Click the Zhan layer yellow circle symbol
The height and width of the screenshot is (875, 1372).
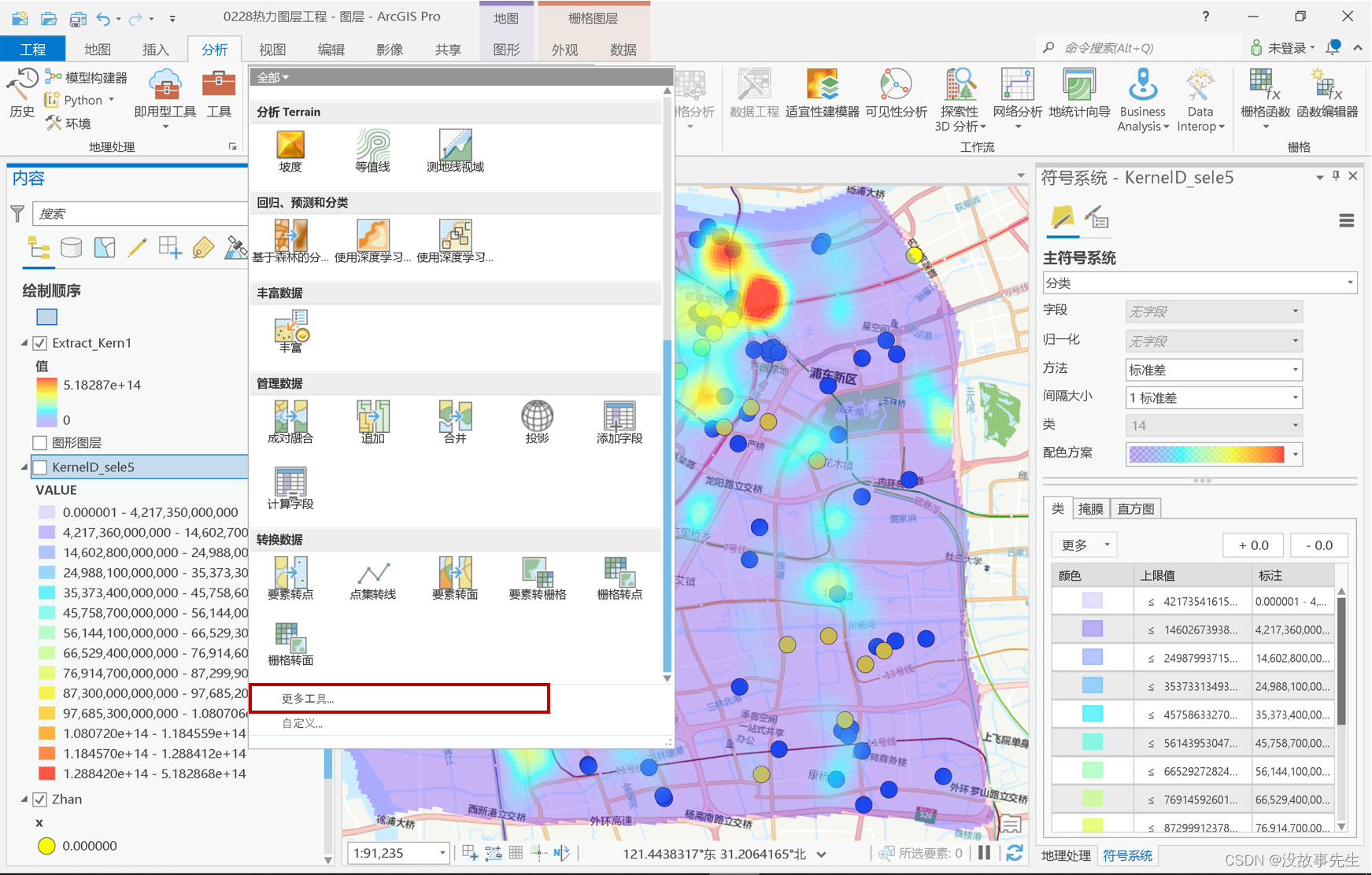46,846
